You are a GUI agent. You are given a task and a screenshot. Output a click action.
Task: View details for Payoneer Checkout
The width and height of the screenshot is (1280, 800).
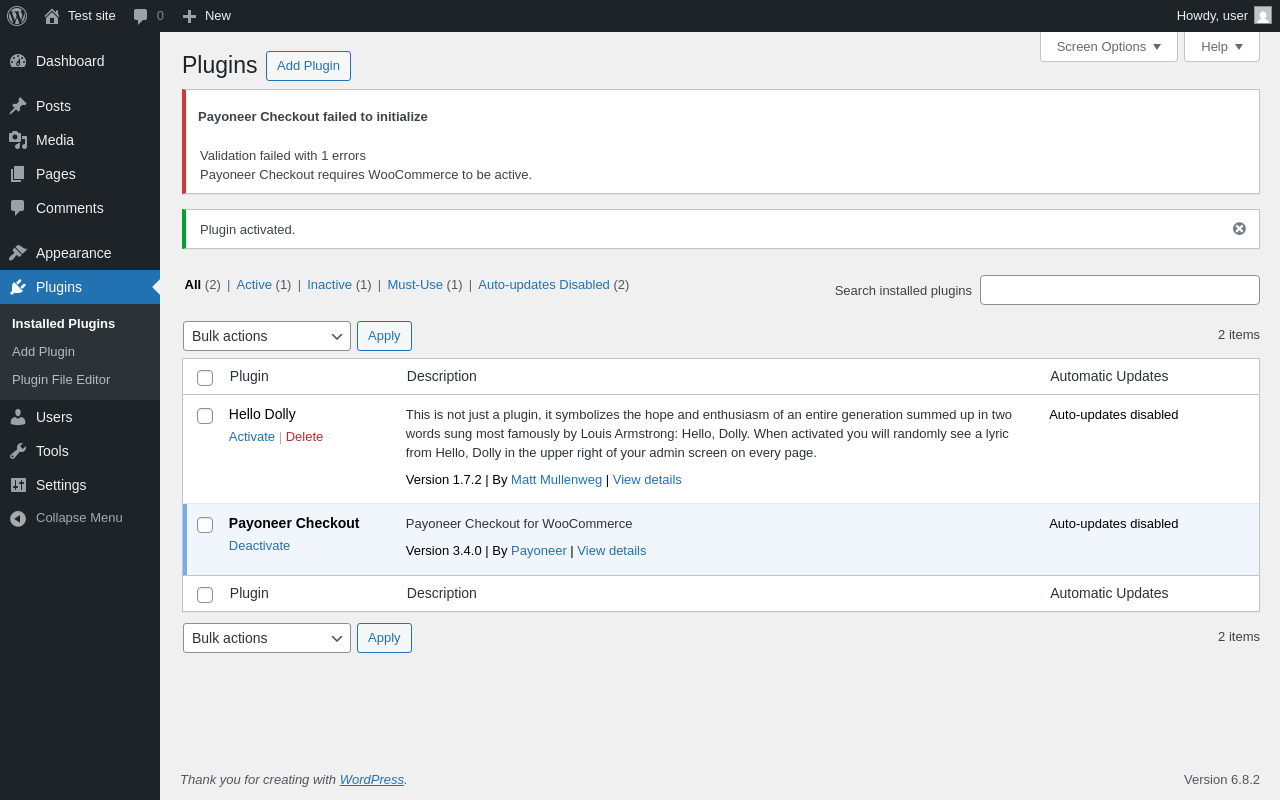612,550
